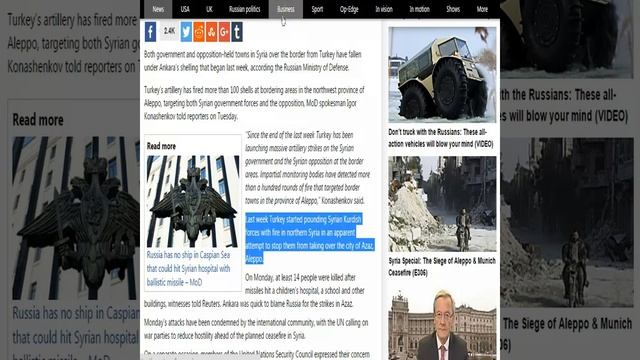The height and width of the screenshot is (360, 640).
Task: Expand the More menu
Action: coord(482,9)
